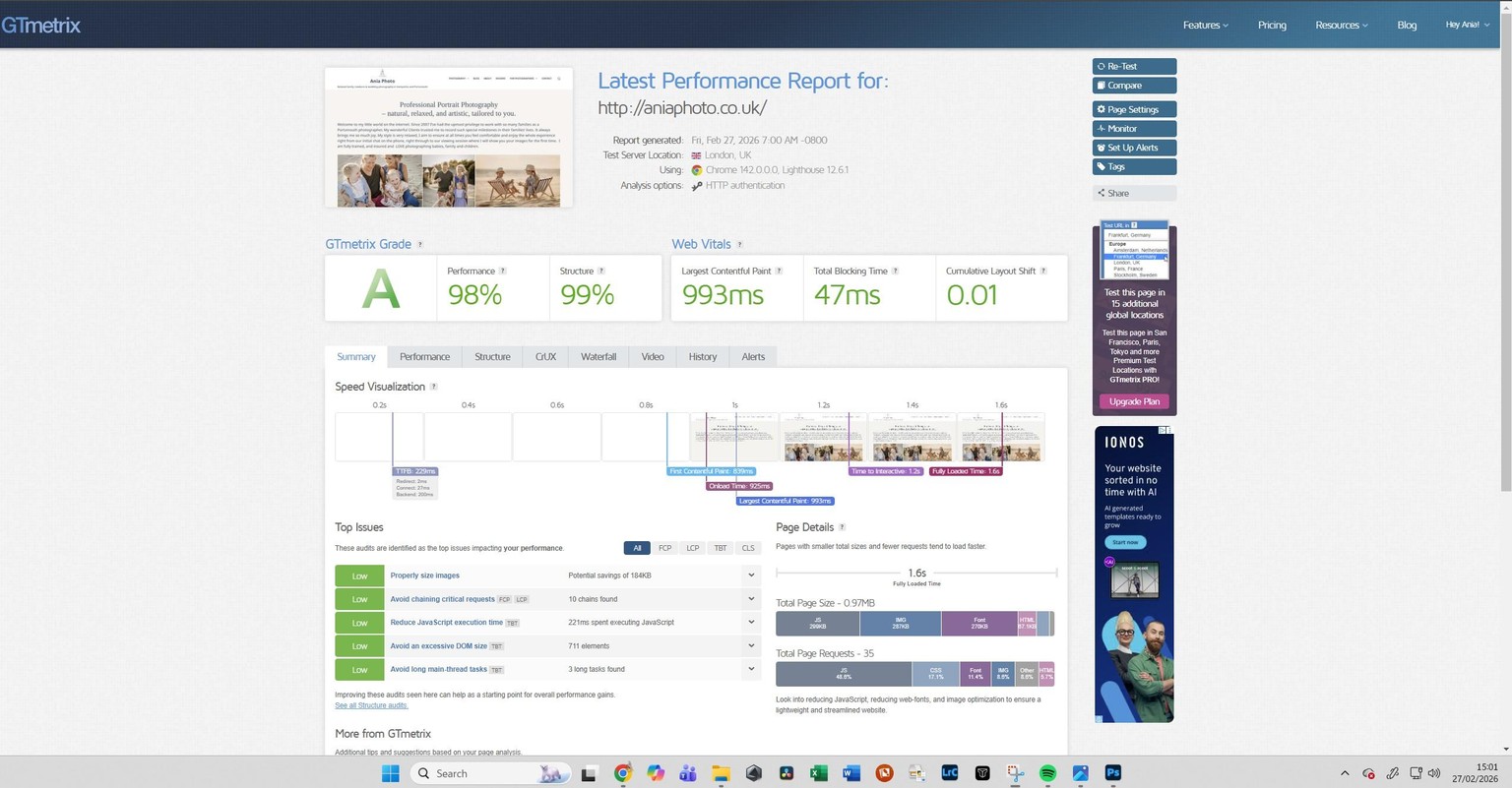Image resolution: width=1512 pixels, height=788 pixels.
Task: Open Word from the taskbar
Action: [850, 773]
